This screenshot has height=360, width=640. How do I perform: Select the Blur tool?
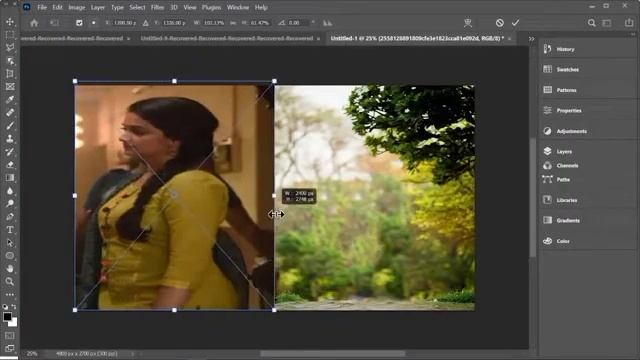click(x=10, y=191)
